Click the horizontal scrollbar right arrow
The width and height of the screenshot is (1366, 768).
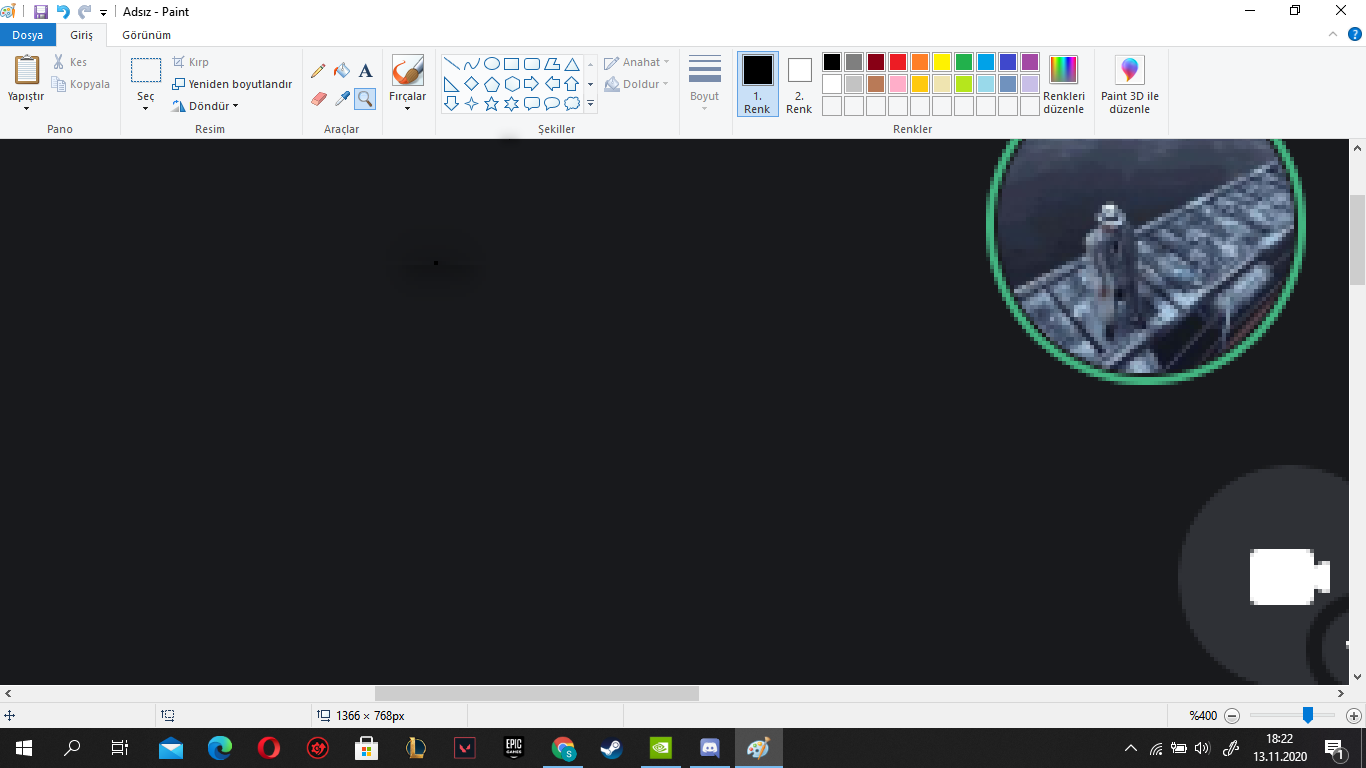click(x=1341, y=693)
